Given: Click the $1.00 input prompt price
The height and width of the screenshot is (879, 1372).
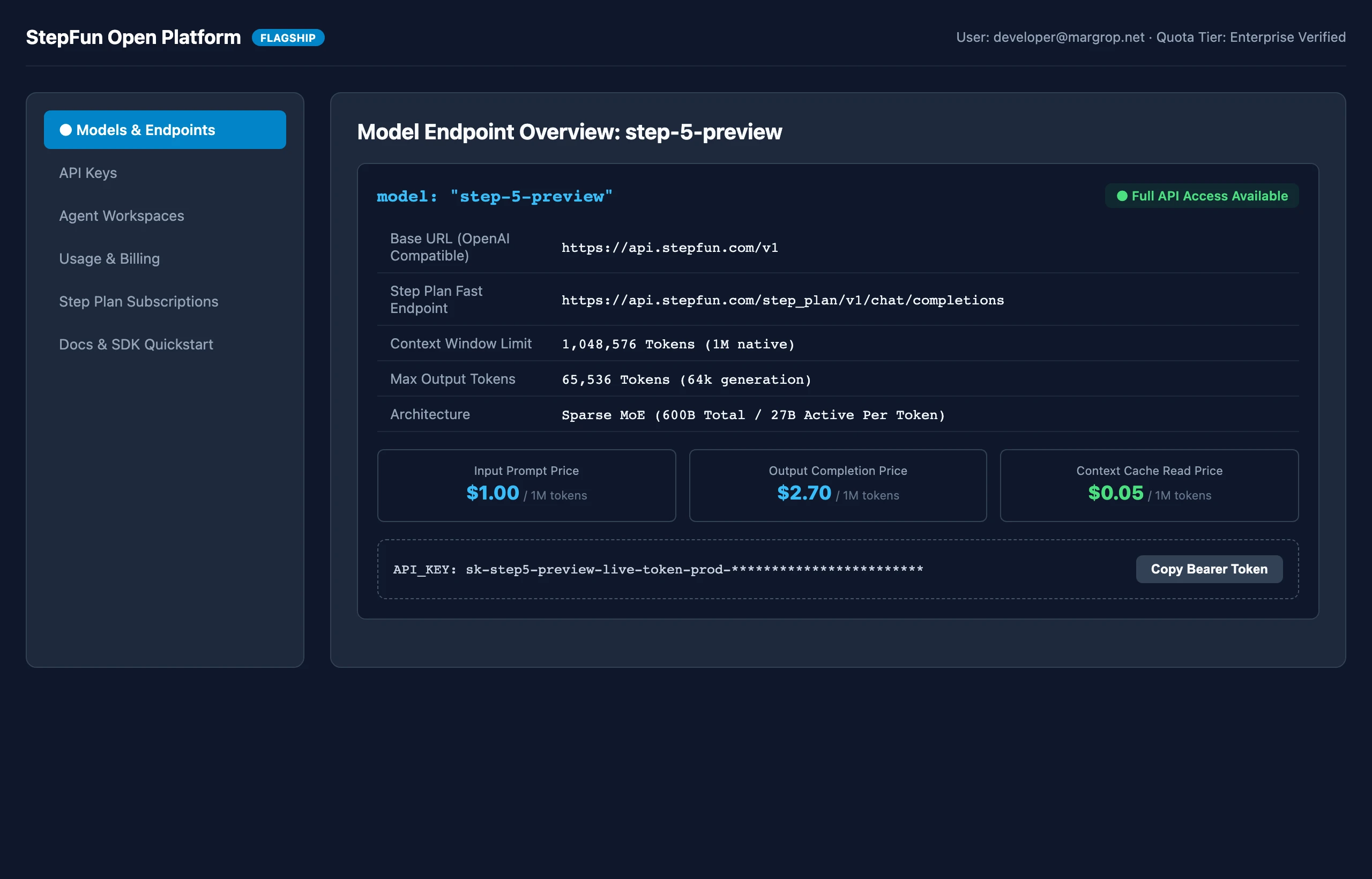Looking at the screenshot, I should coord(493,493).
